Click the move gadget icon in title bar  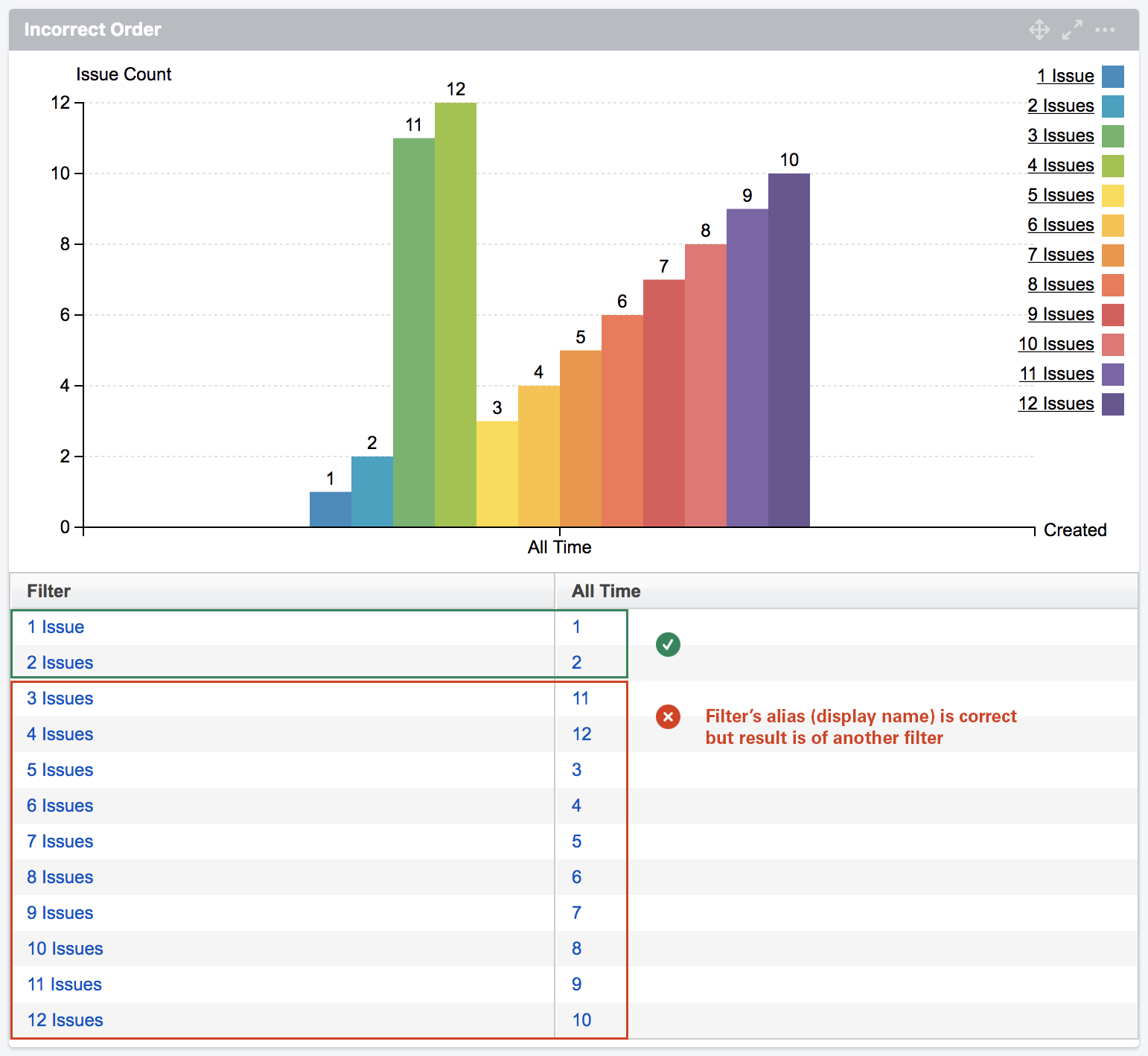1038,31
